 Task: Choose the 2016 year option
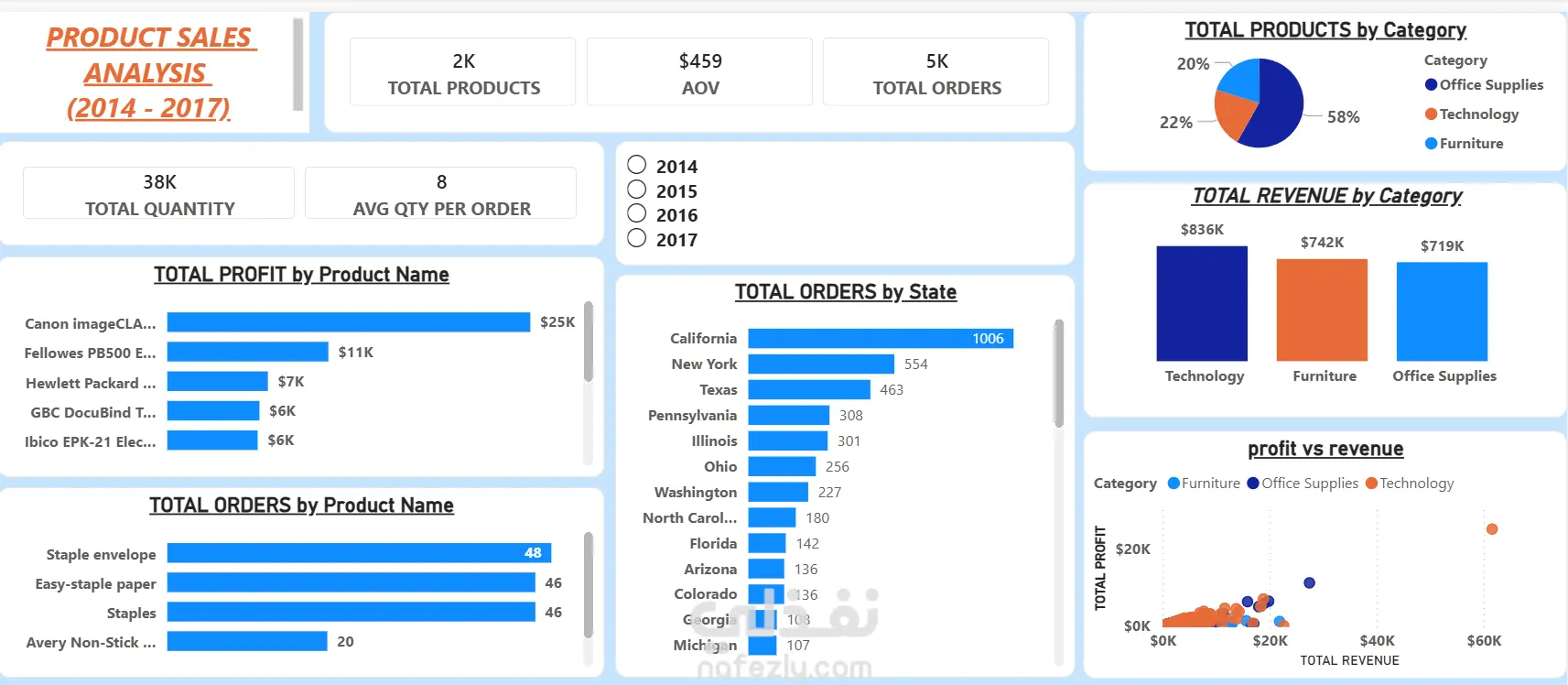[637, 213]
